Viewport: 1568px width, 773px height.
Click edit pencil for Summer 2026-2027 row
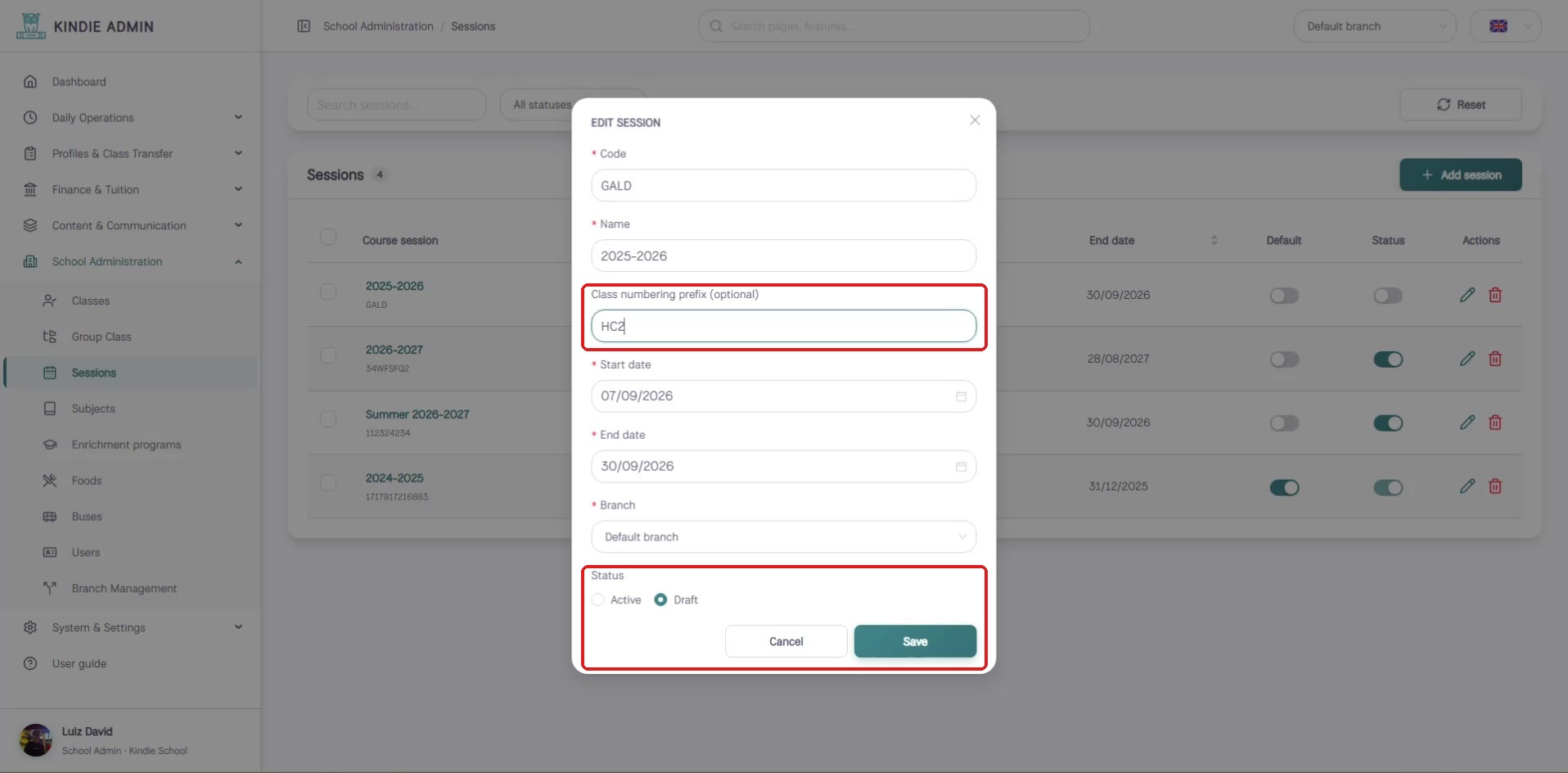1467,423
